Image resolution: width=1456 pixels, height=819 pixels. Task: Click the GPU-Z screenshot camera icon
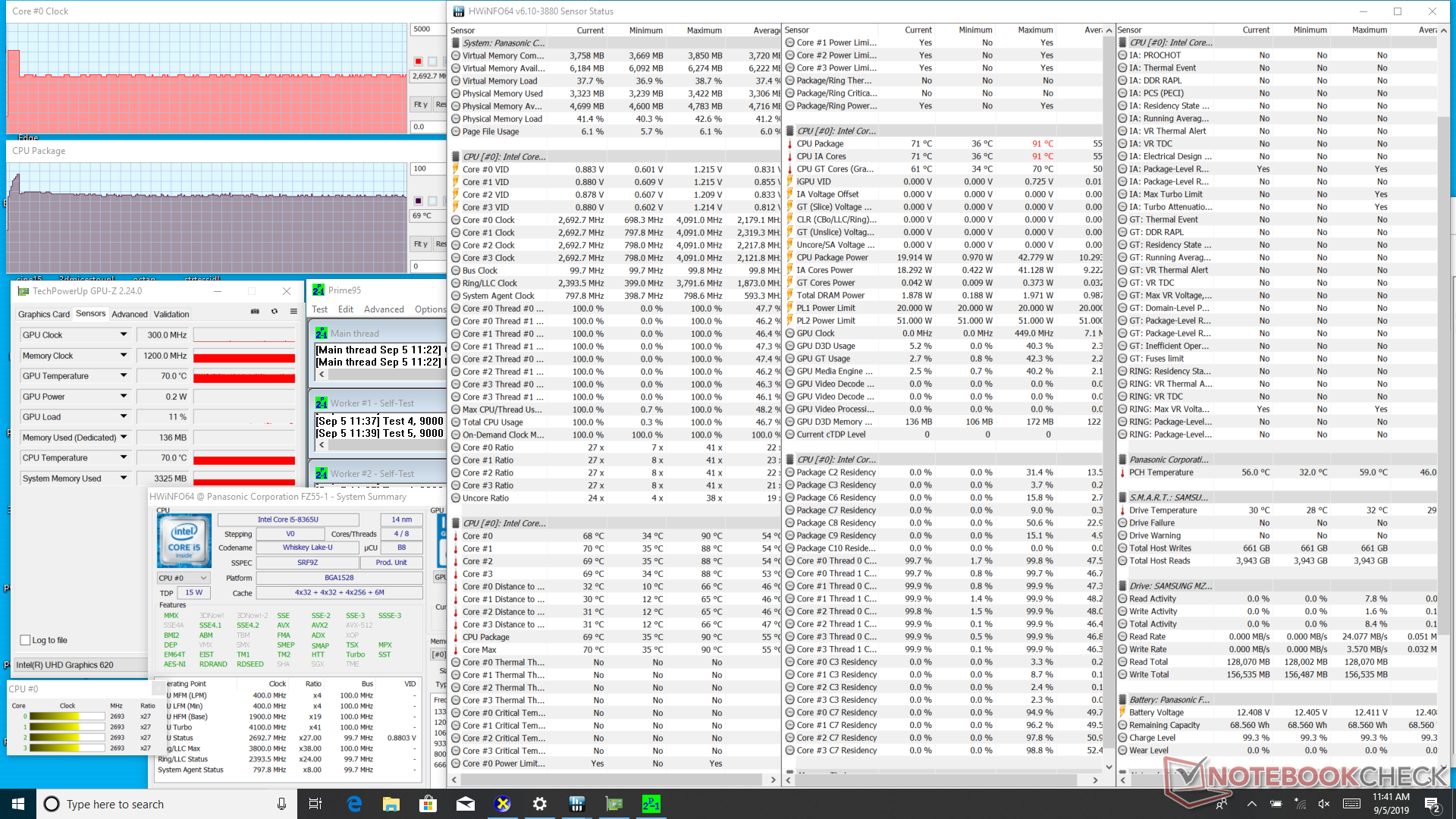255,312
